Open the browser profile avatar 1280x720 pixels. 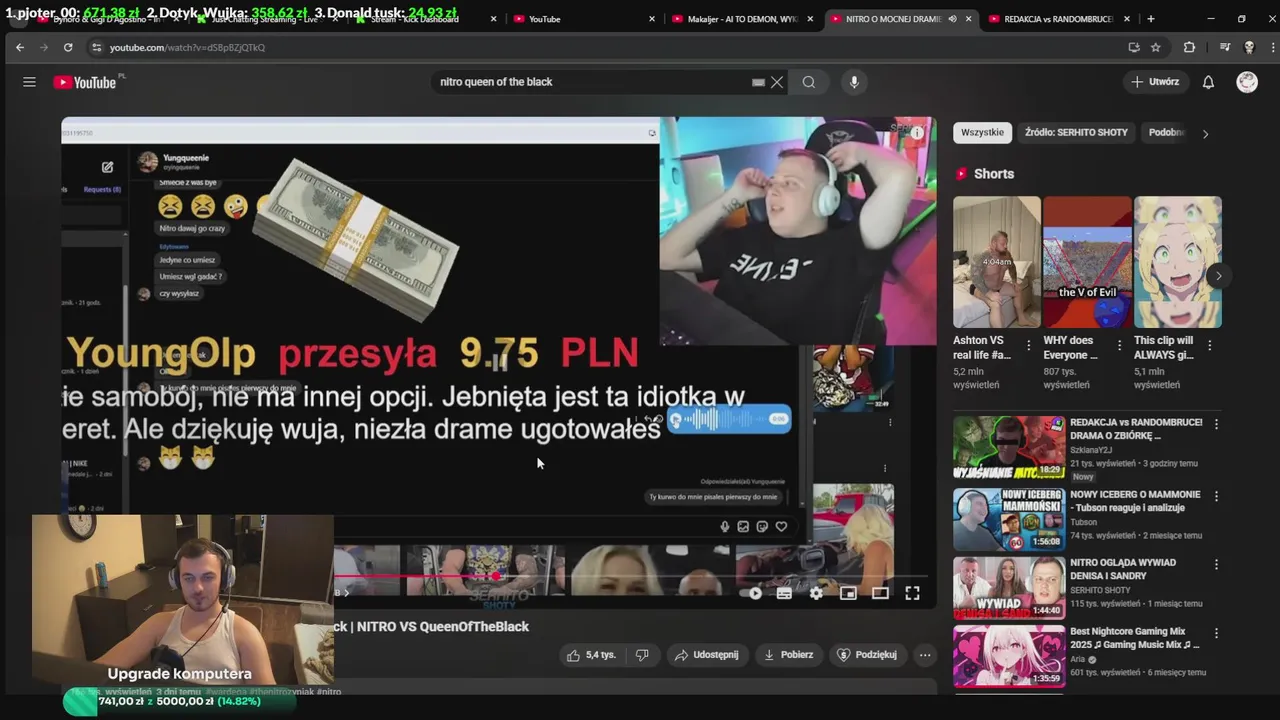coord(1249,47)
